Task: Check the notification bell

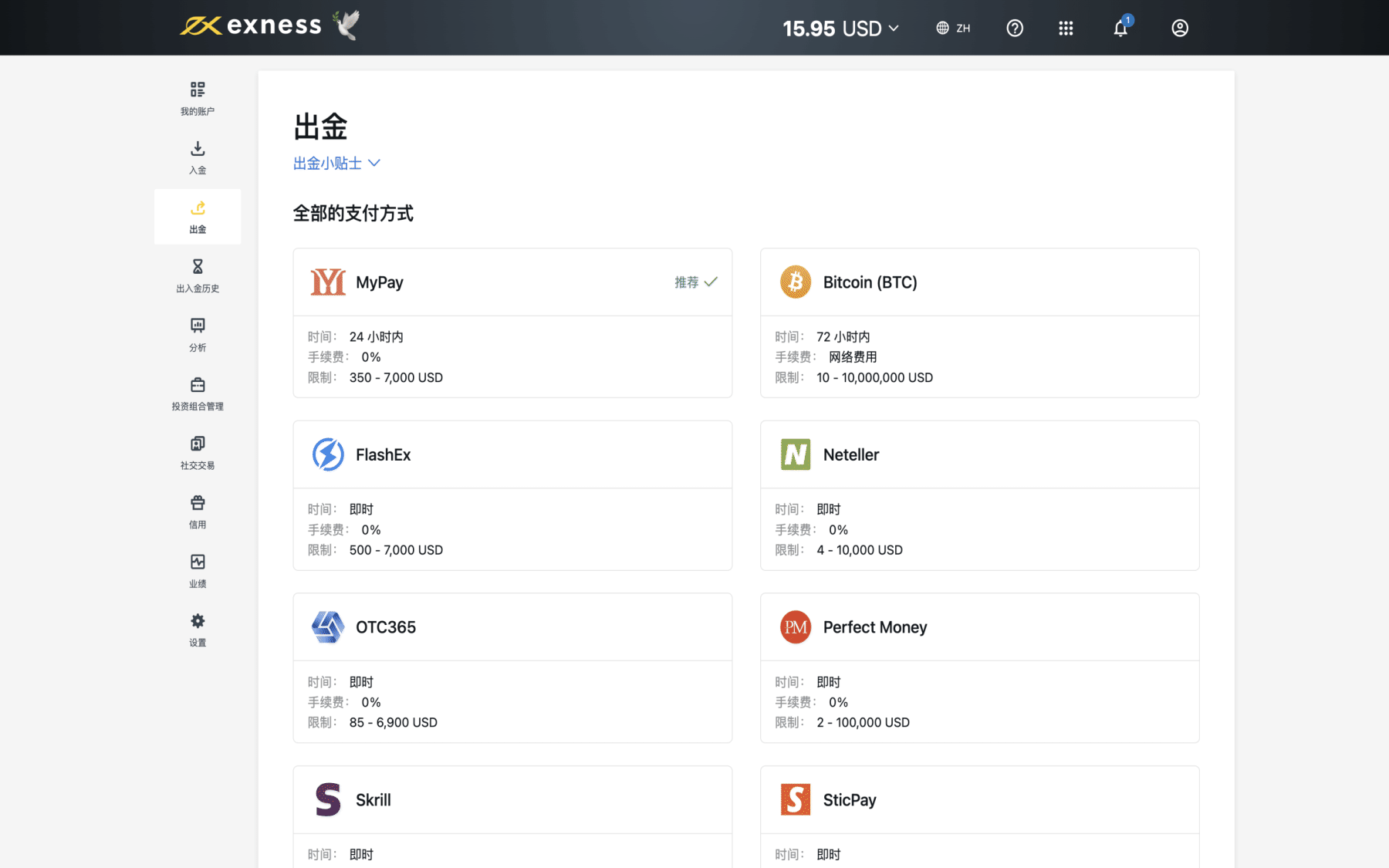Action: point(1120,29)
